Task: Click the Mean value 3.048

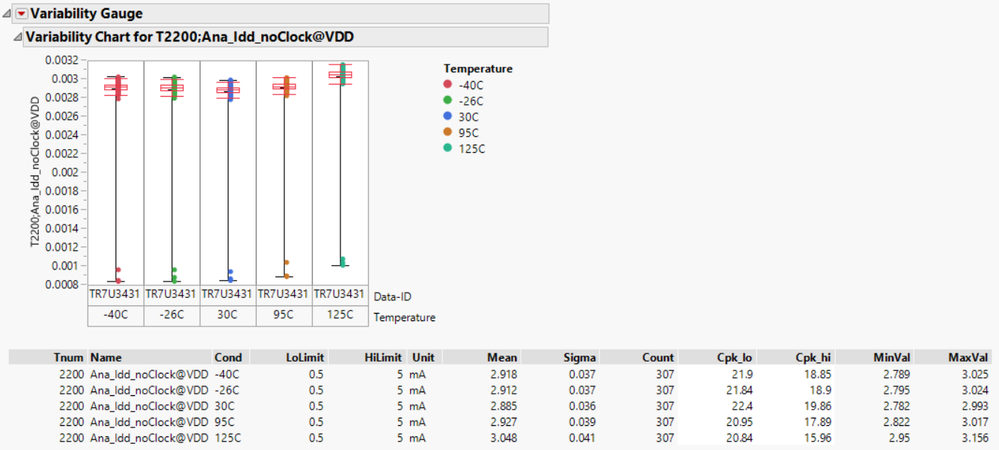Action: pyautogui.click(x=505, y=438)
